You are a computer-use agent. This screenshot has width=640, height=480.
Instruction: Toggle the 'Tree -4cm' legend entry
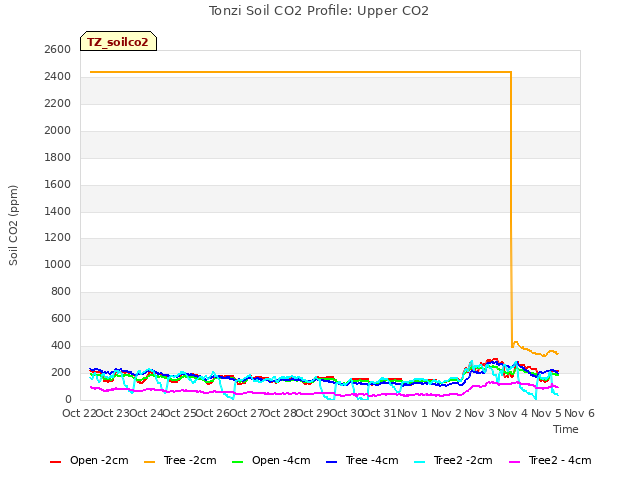[362, 461]
